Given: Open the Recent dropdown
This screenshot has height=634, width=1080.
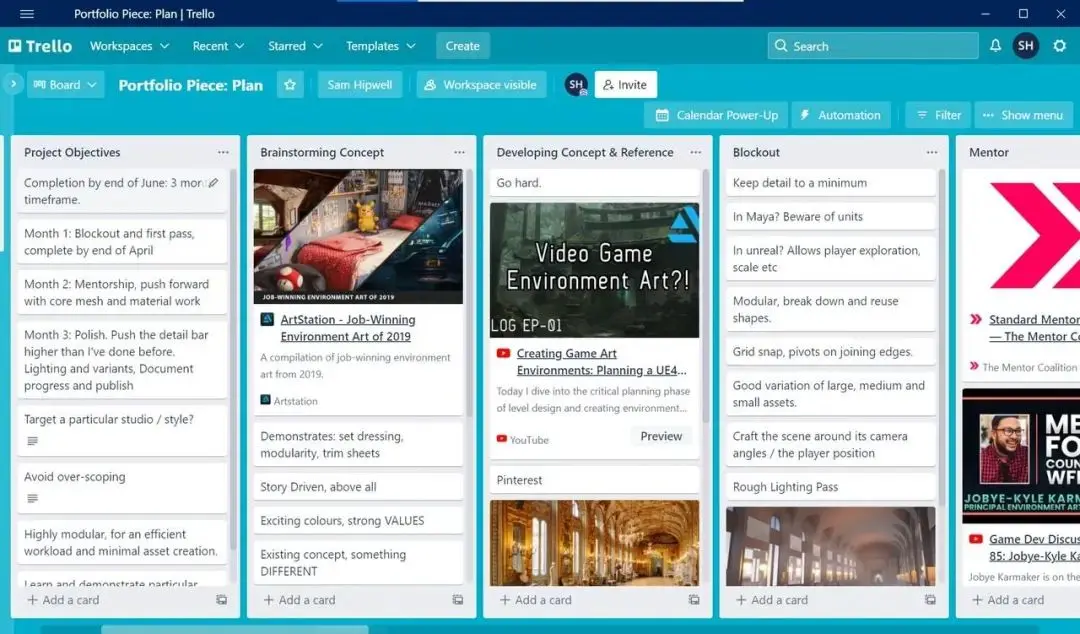Looking at the screenshot, I should pyautogui.click(x=218, y=46).
